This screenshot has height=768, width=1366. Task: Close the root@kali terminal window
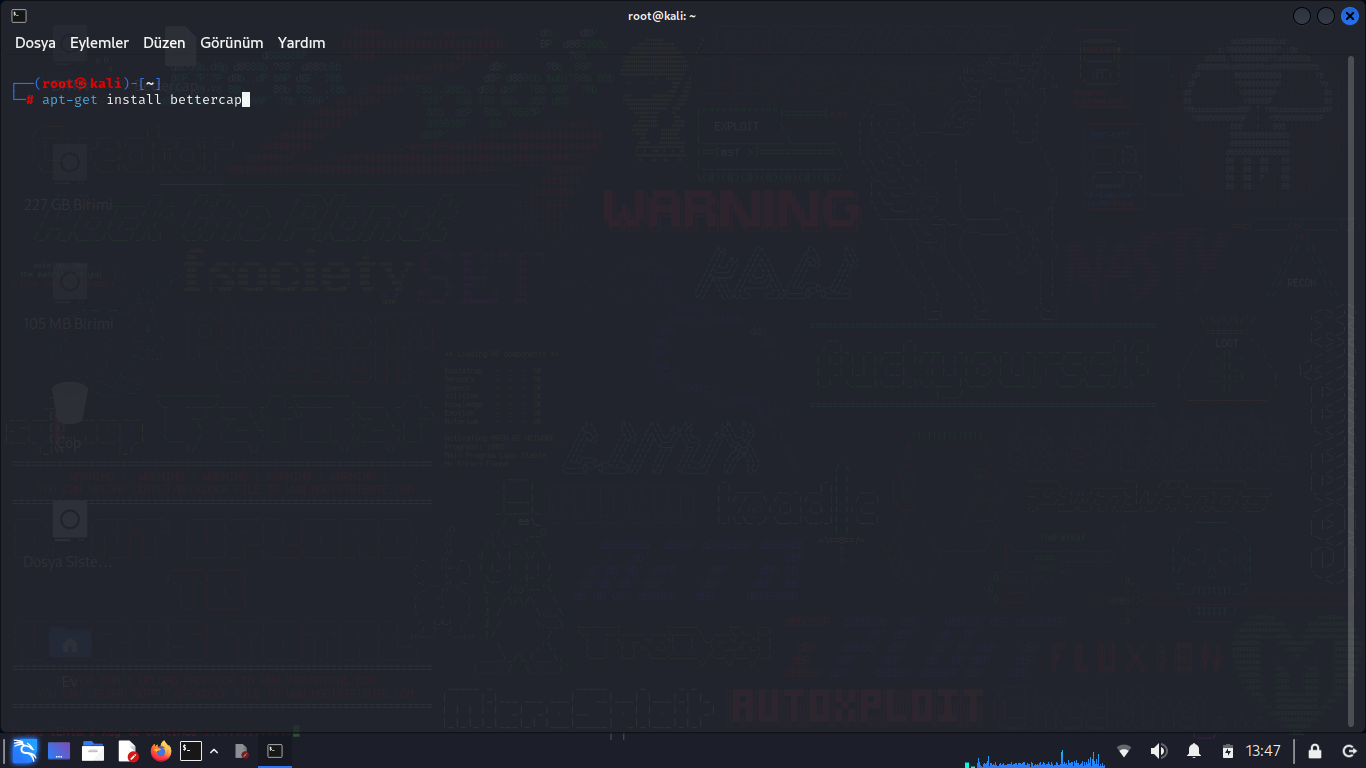[1350, 16]
